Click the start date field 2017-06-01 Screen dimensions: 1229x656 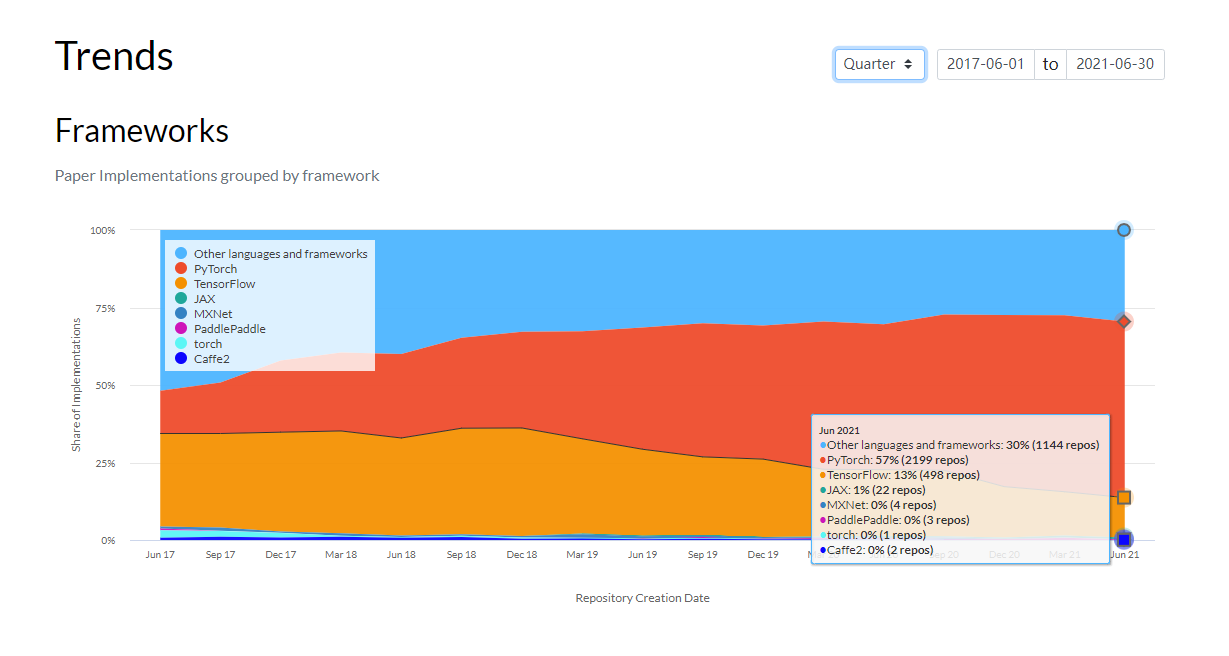986,64
